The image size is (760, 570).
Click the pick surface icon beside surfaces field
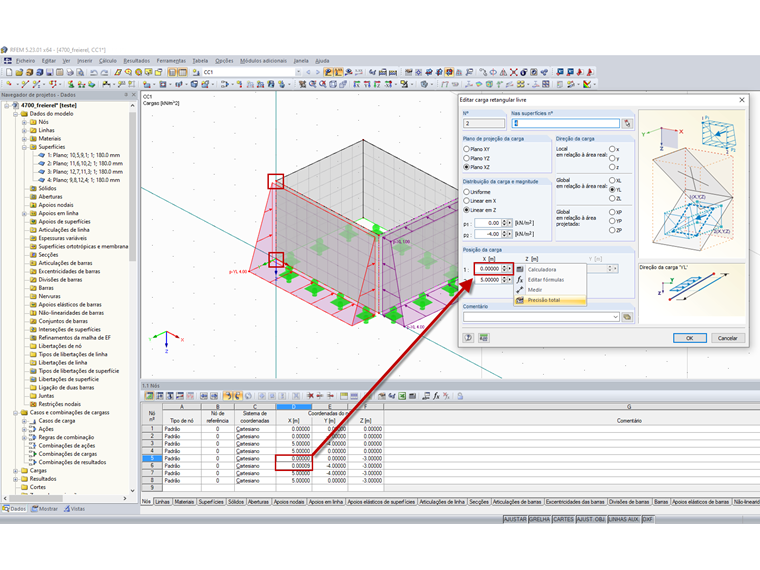tap(628, 124)
